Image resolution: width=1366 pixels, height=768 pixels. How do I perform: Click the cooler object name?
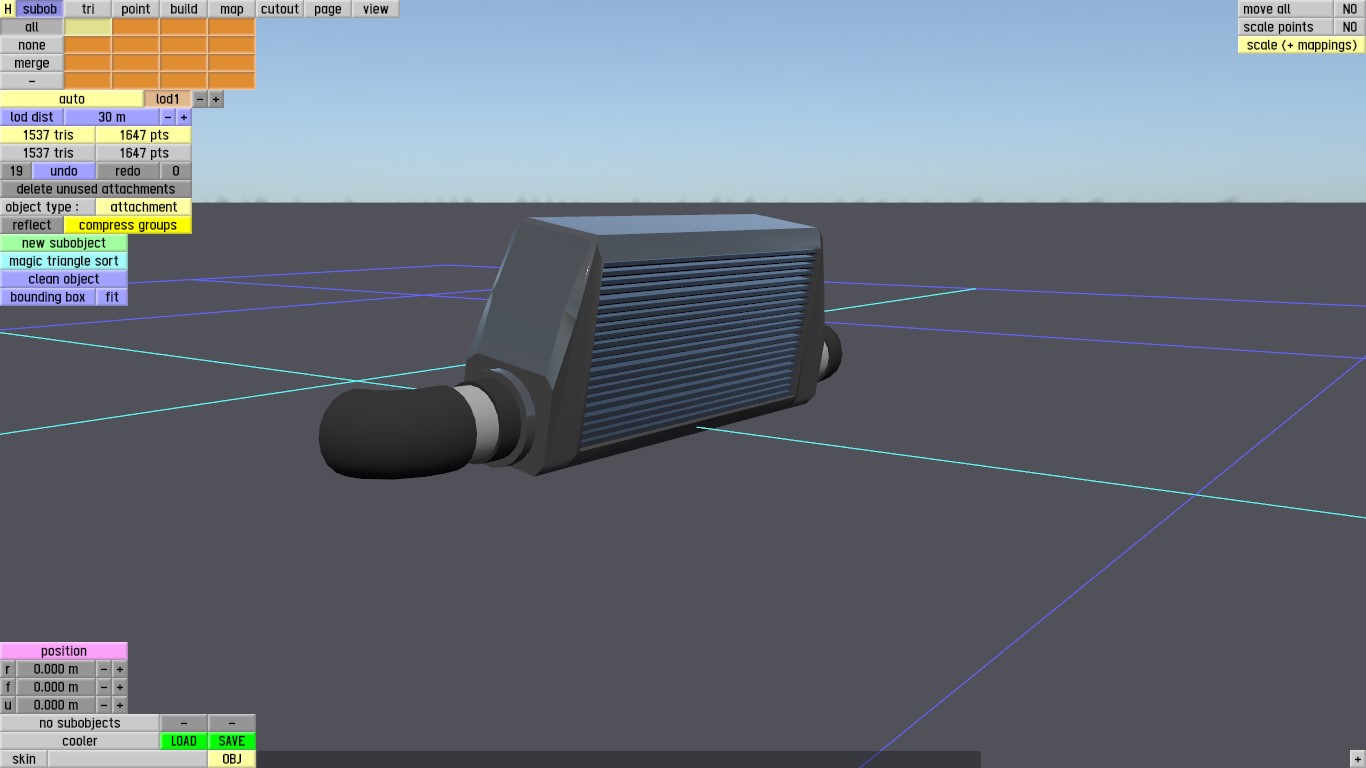(80, 741)
